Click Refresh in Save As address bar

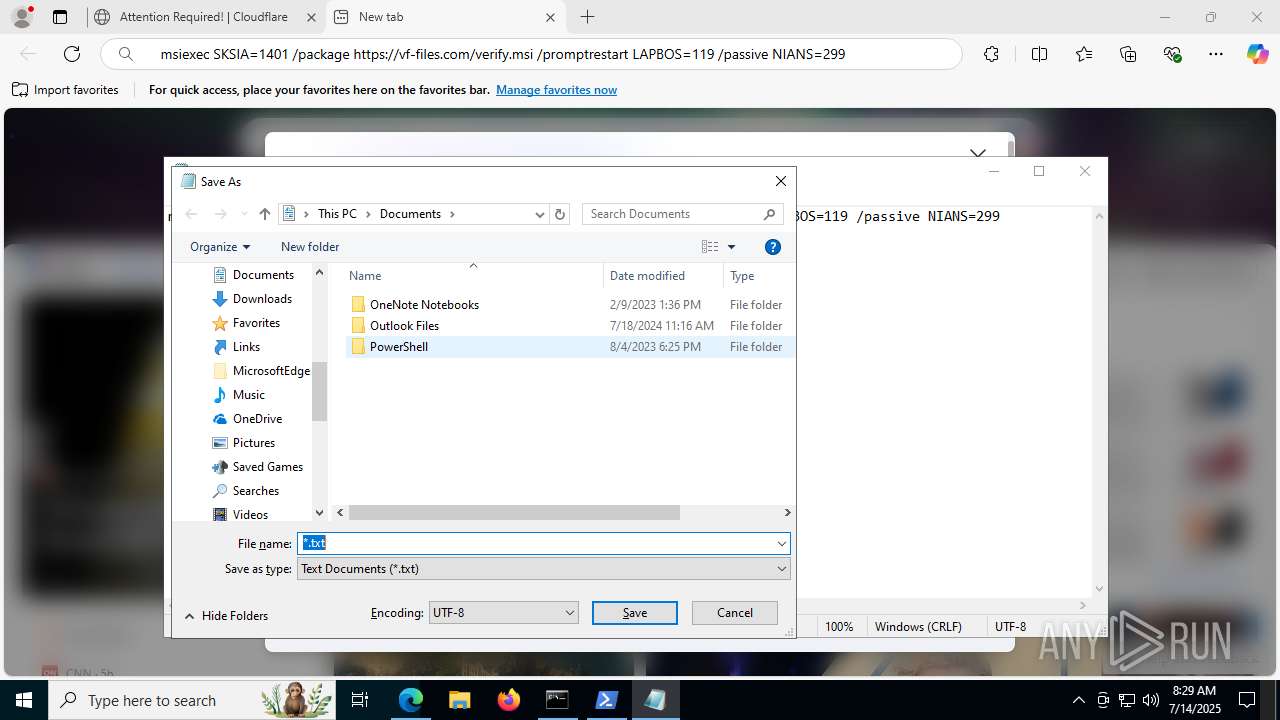tap(560, 214)
